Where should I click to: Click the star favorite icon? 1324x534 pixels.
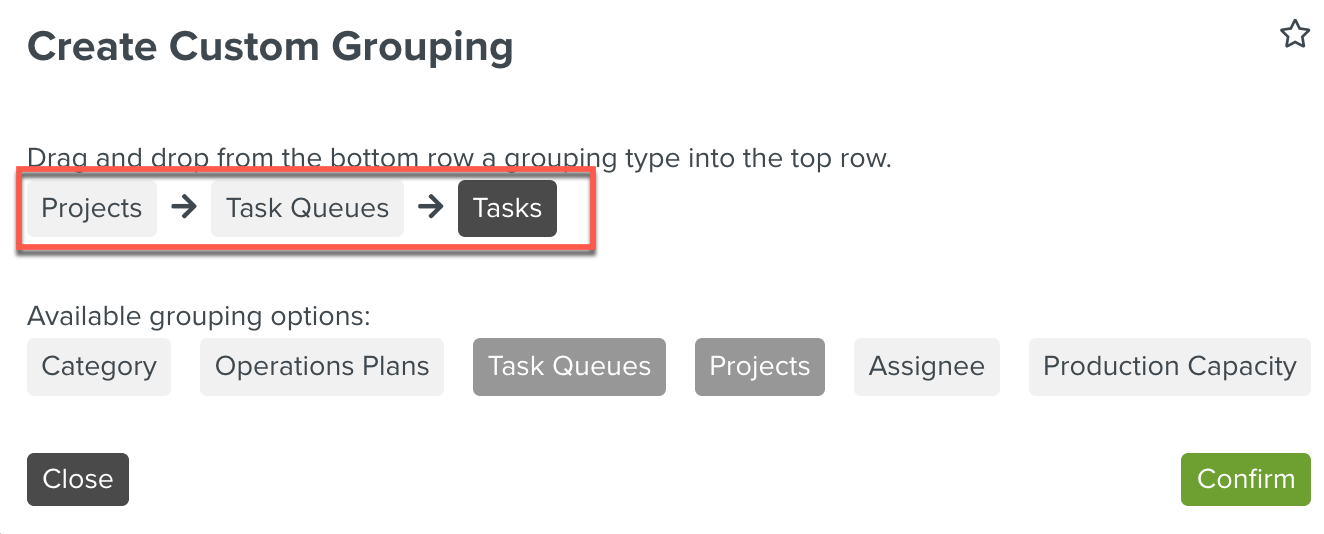[1295, 36]
